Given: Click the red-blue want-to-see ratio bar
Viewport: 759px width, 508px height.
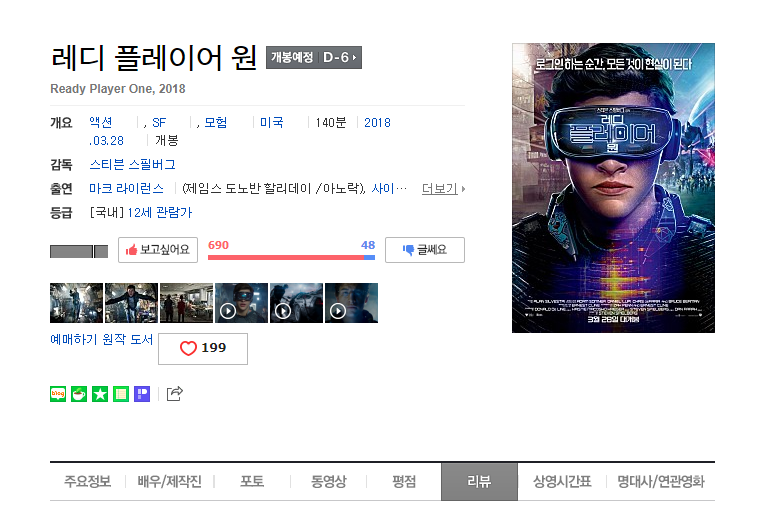Looking at the screenshot, I should click(291, 258).
